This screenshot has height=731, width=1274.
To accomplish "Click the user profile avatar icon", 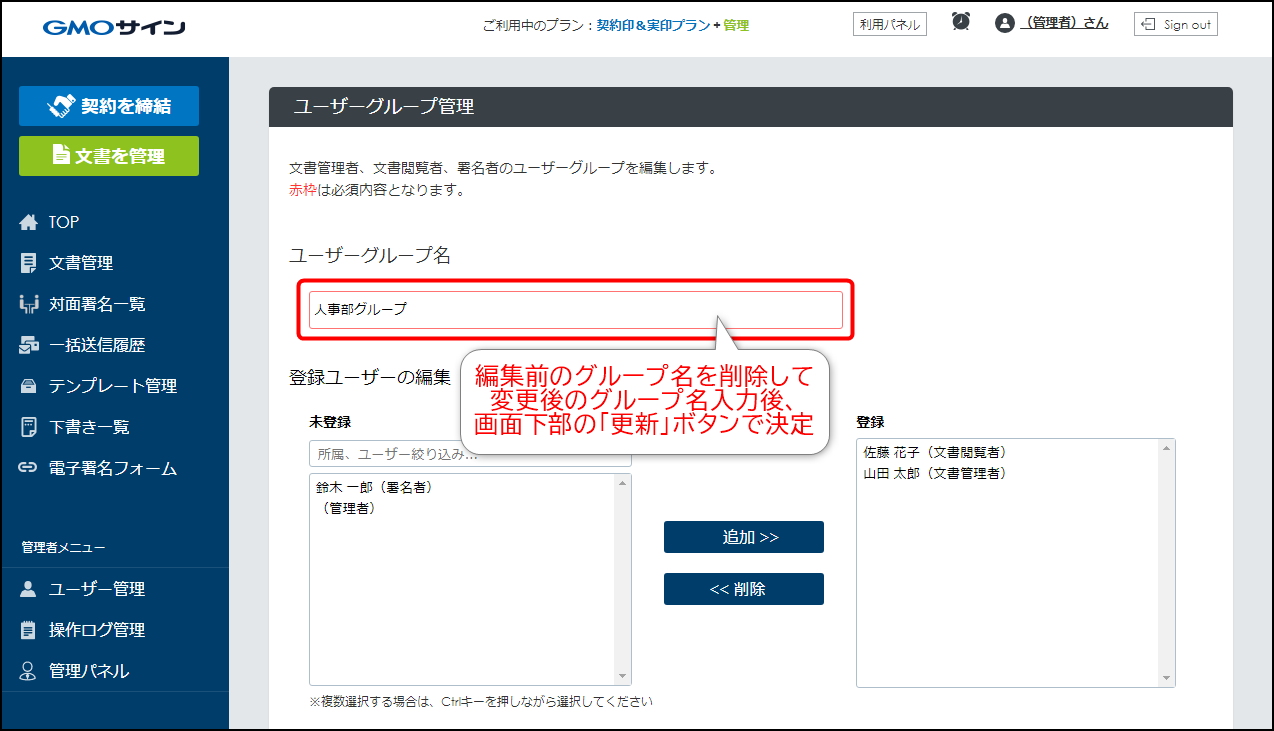I will pos(1004,23).
